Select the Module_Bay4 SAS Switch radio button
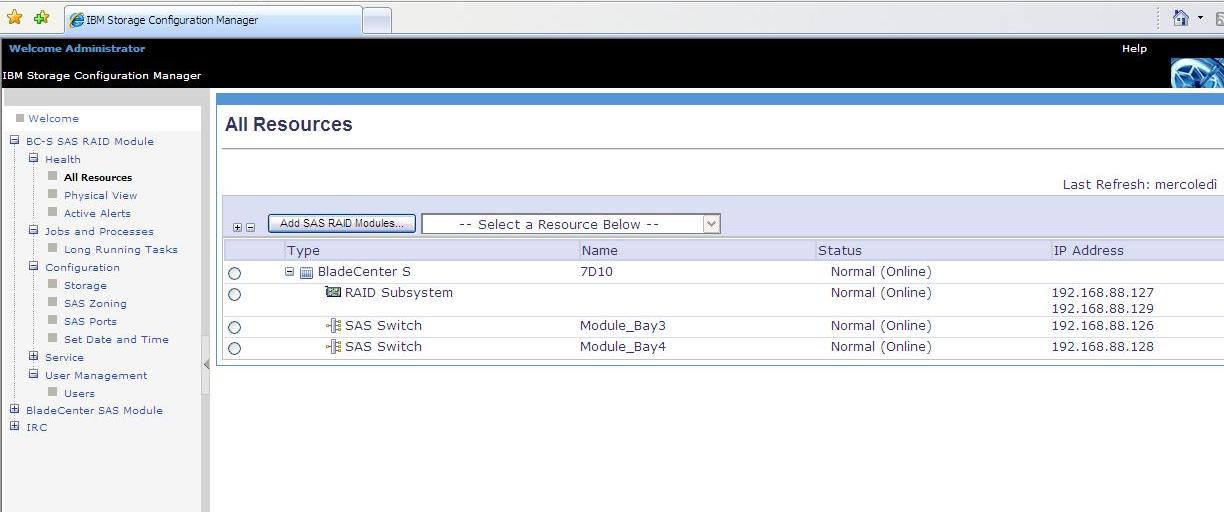This screenshot has width=1224, height=512. pyautogui.click(x=235, y=349)
